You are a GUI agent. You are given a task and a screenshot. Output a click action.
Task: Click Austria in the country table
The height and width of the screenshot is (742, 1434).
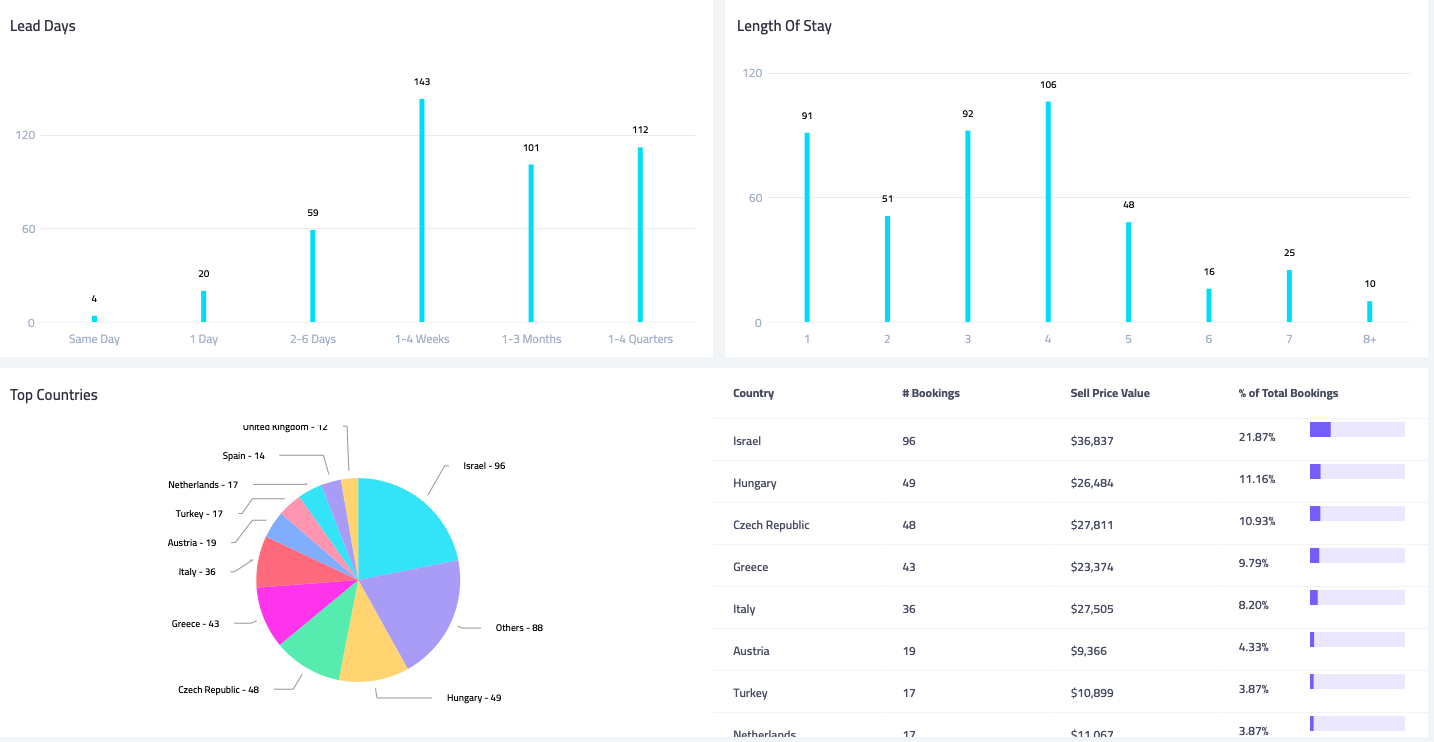pyautogui.click(x=751, y=651)
